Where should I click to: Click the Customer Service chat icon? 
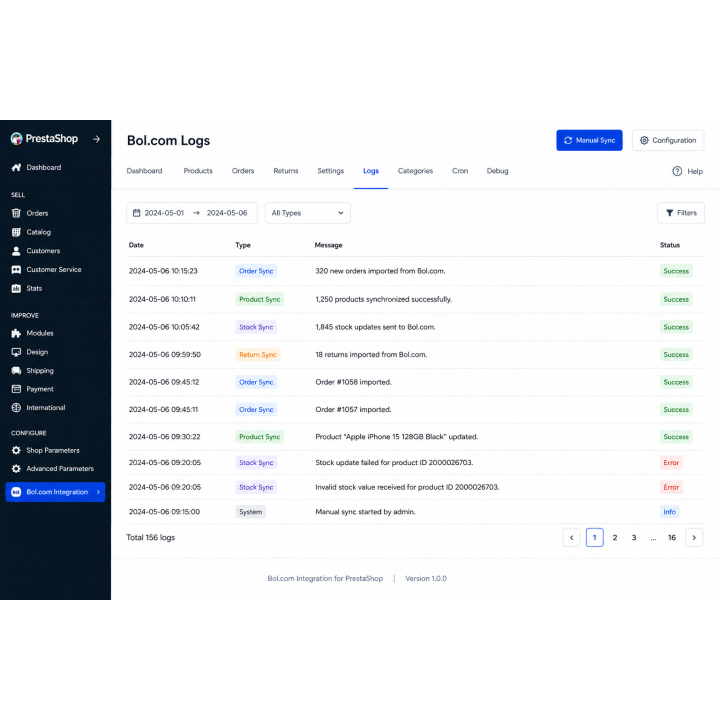pyautogui.click(x=16, y=270)
